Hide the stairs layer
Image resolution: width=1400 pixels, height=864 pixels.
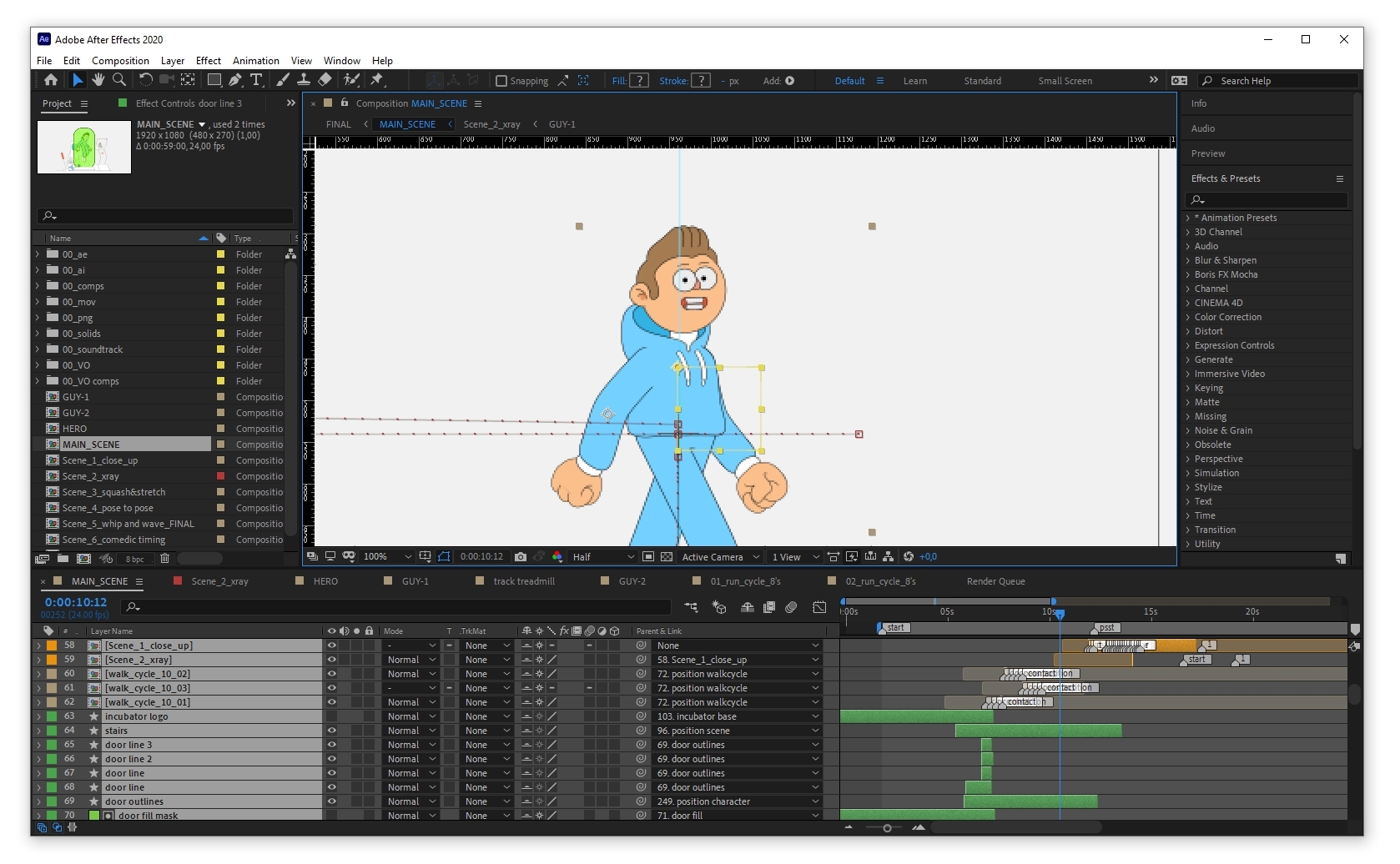pyautogui.click(x=332, y=731)
